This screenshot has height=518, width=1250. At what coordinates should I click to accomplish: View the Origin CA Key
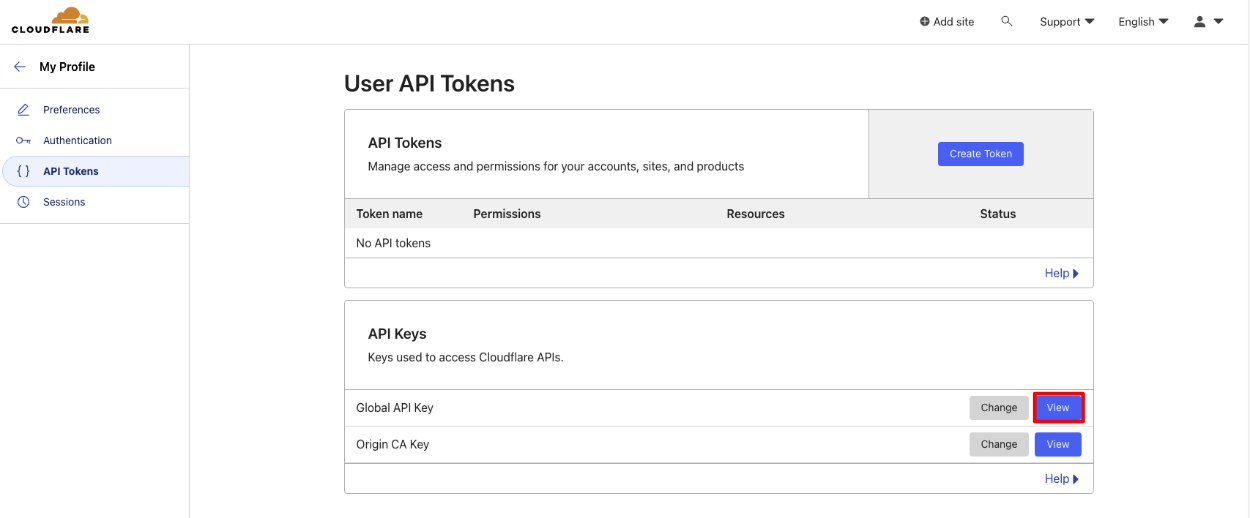[1058, 445]
